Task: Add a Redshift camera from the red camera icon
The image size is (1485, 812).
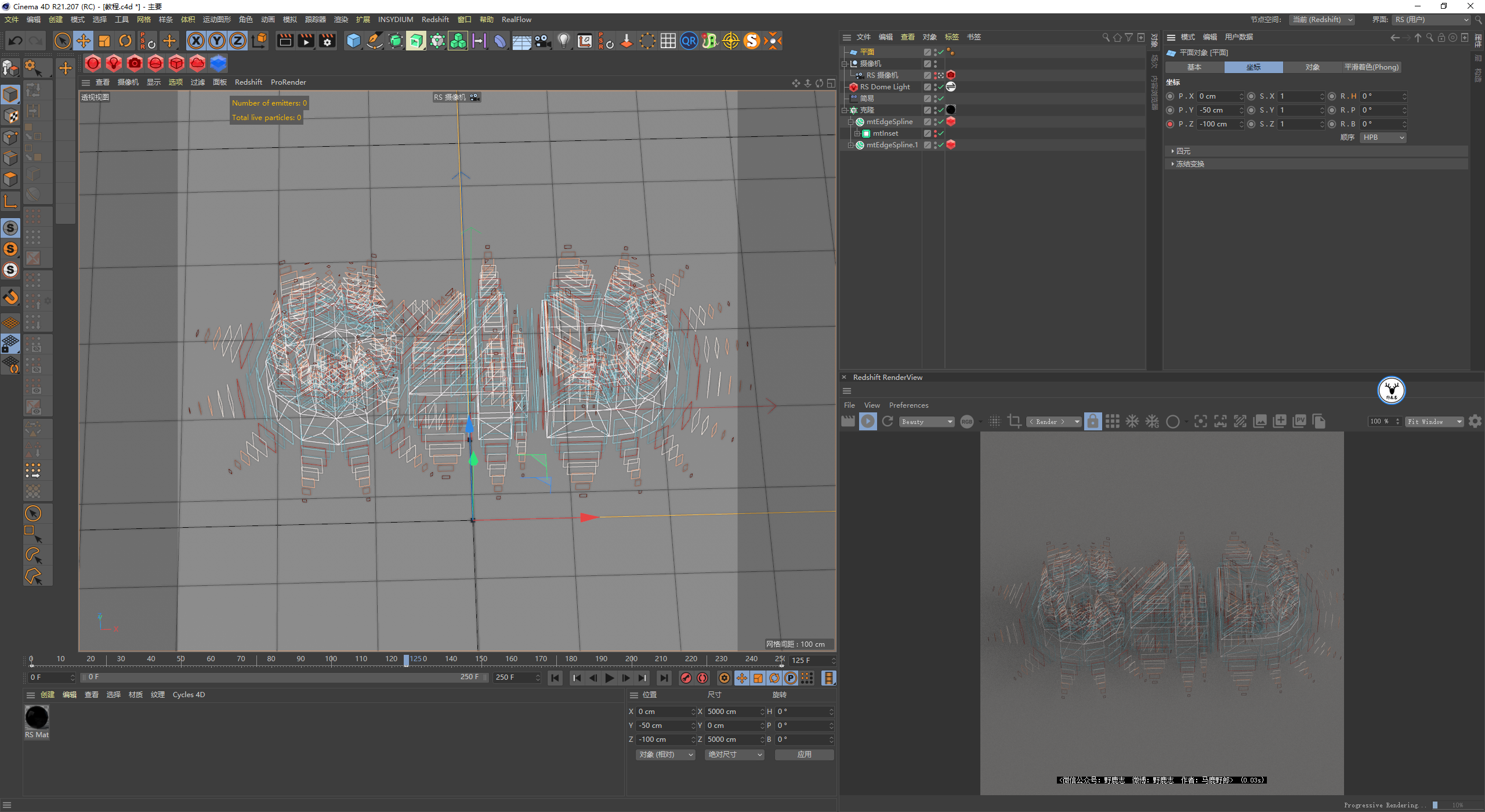Action: (x=135, y=63)
